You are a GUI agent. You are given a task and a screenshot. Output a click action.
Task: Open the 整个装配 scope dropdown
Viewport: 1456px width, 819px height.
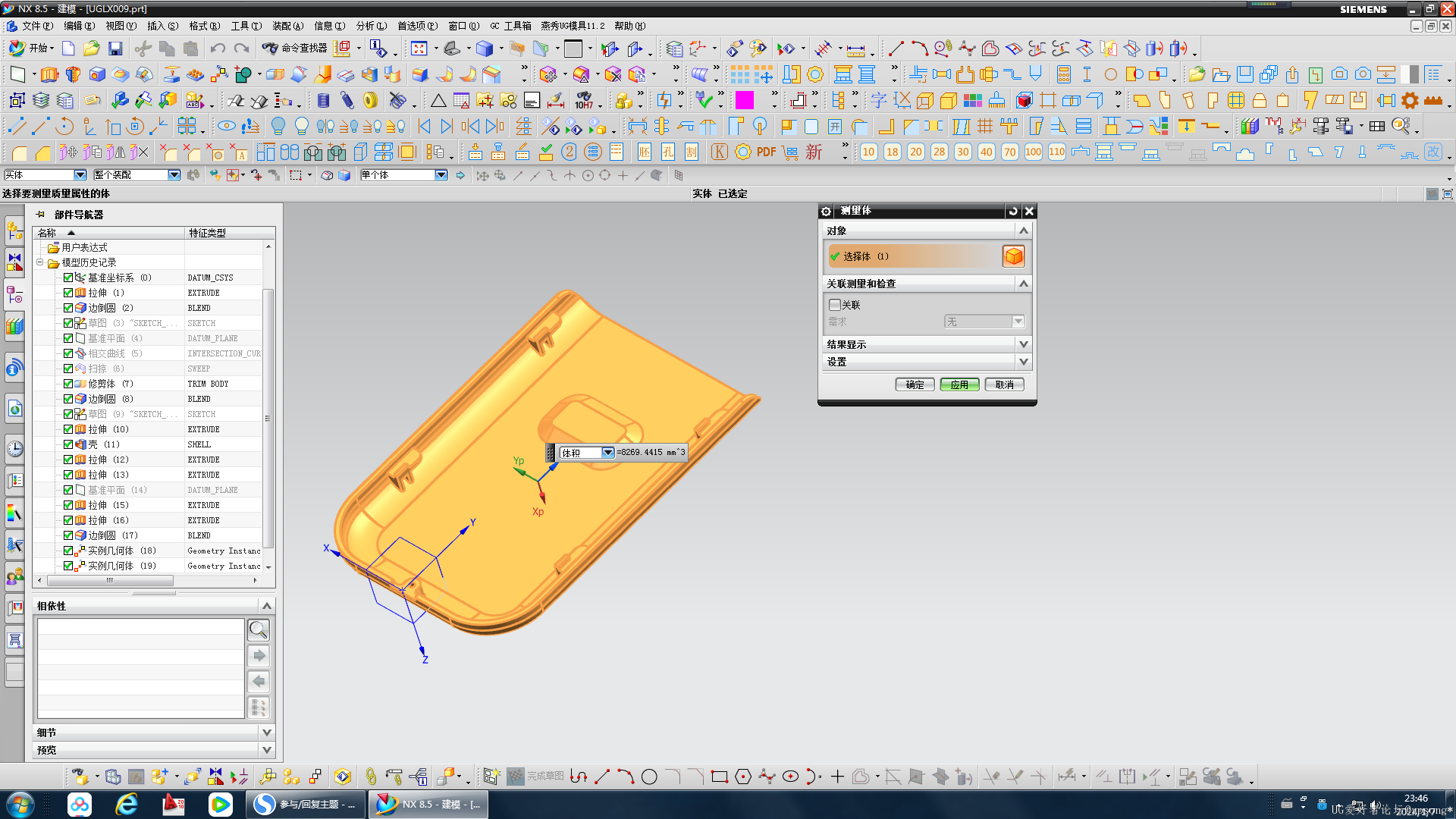(x=174, y=175)
